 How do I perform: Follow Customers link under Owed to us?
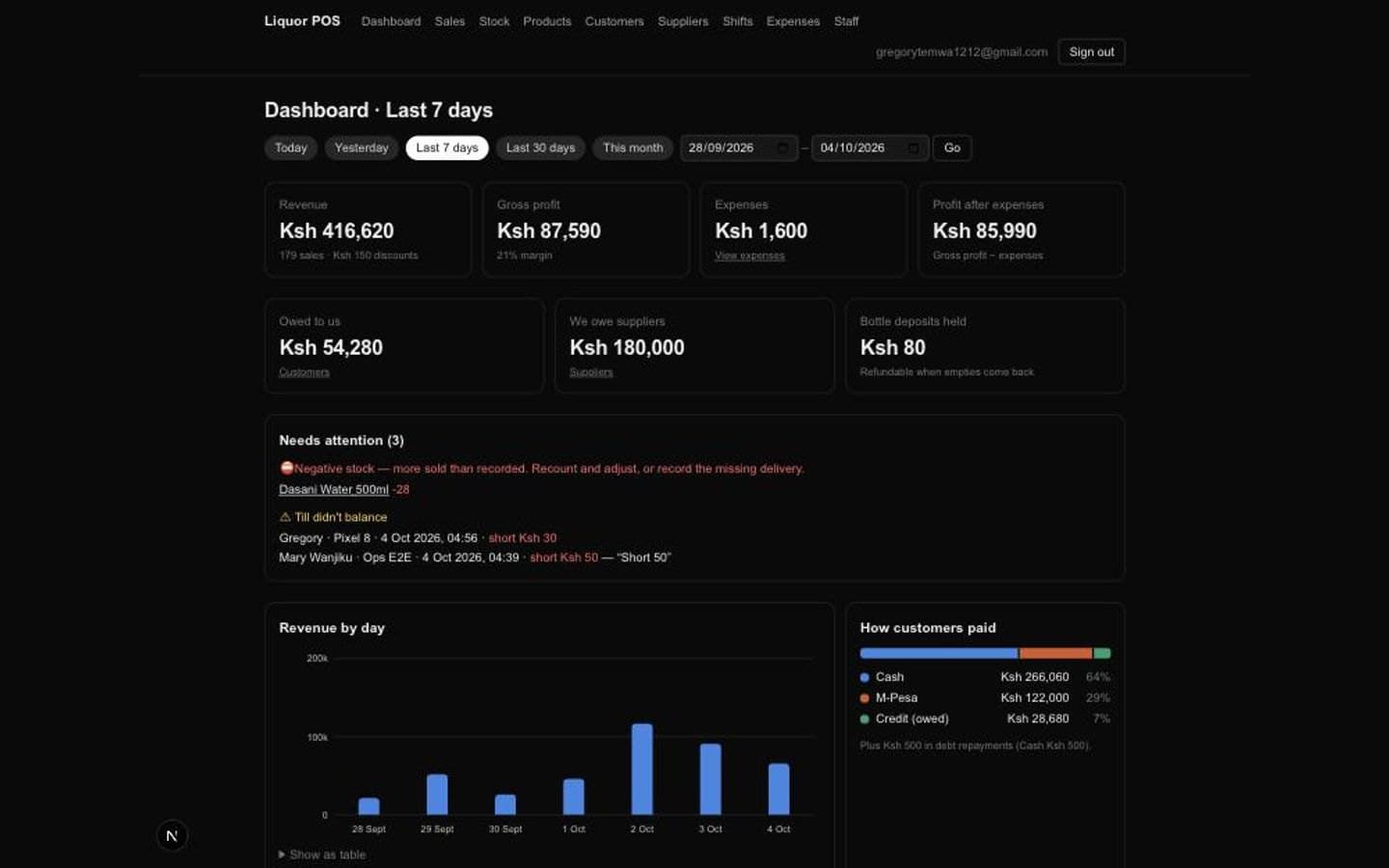304,372
